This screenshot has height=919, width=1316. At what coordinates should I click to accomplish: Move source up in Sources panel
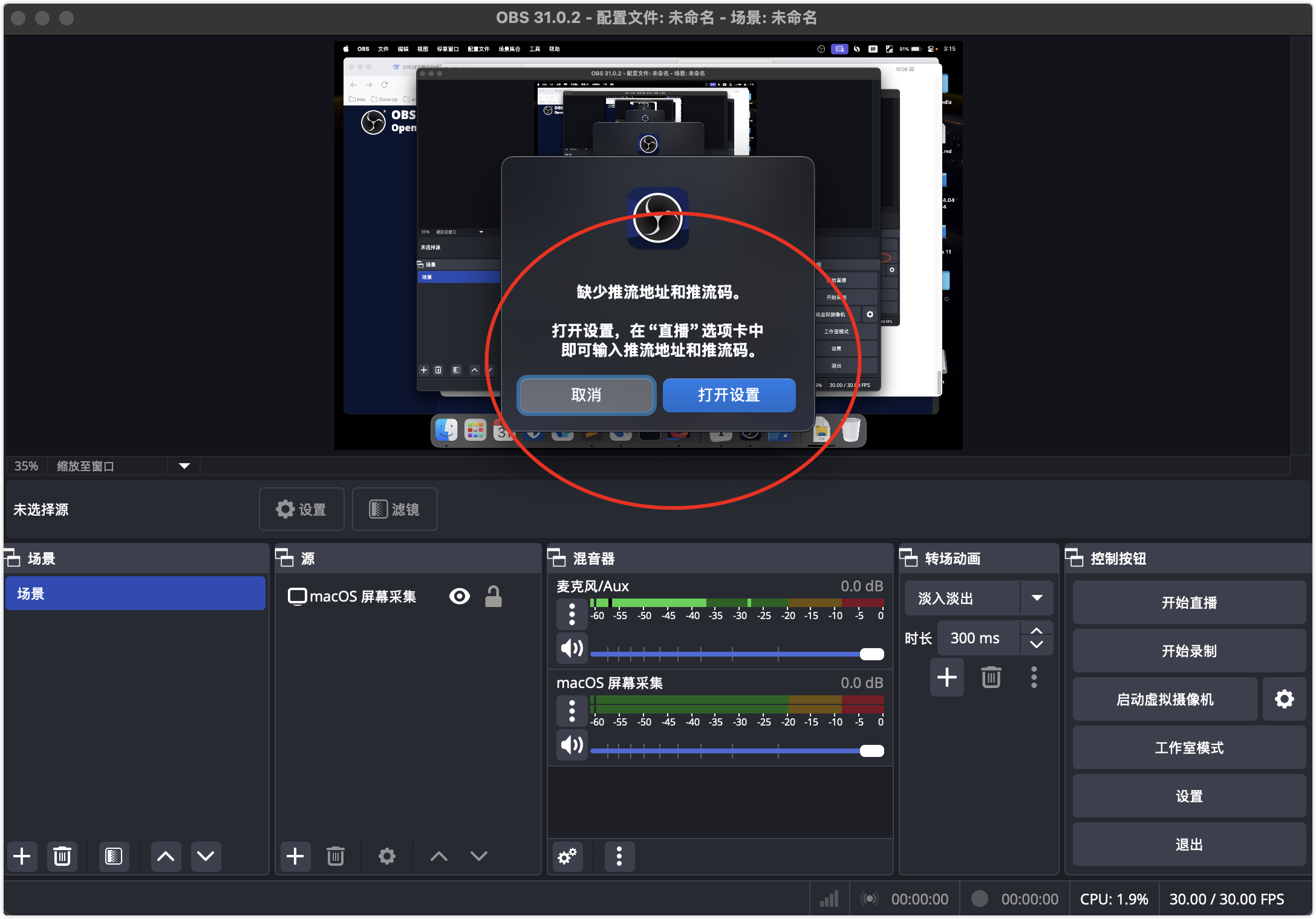tap(439, 856)
